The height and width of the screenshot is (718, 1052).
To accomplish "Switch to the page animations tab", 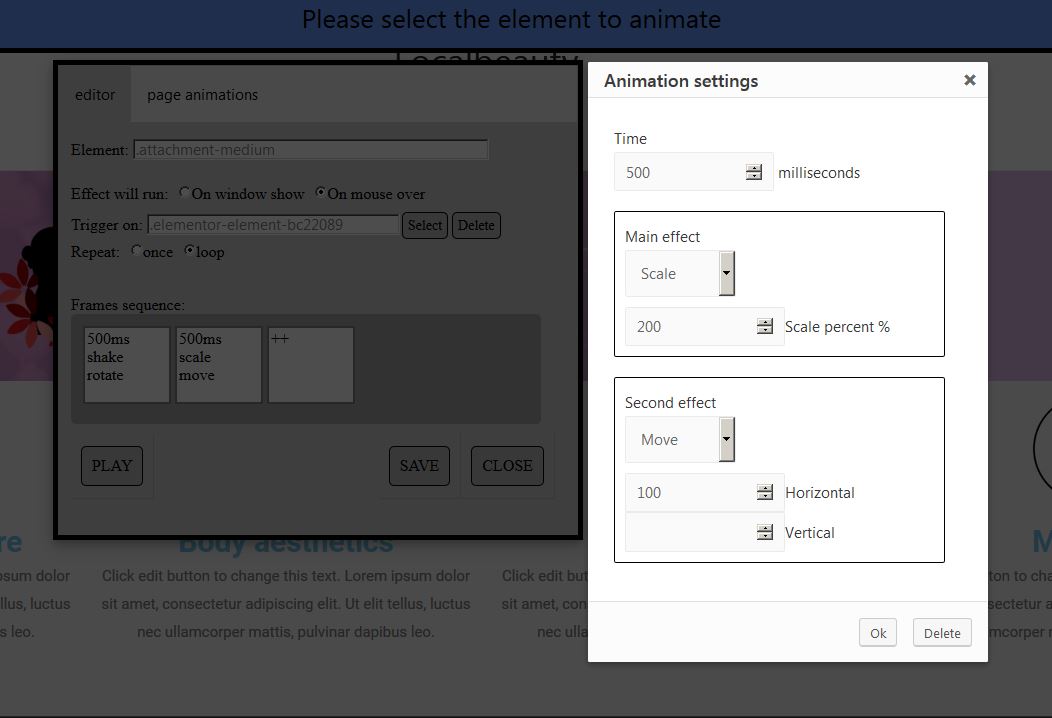I will 203,95.
